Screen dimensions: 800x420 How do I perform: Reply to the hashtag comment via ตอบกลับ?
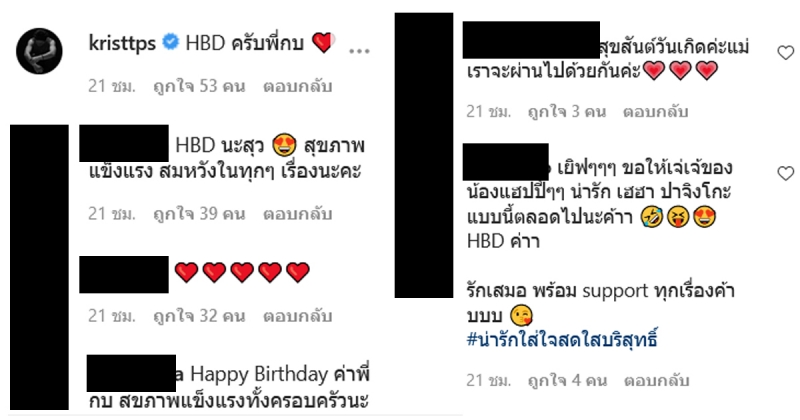pos(656,380)
